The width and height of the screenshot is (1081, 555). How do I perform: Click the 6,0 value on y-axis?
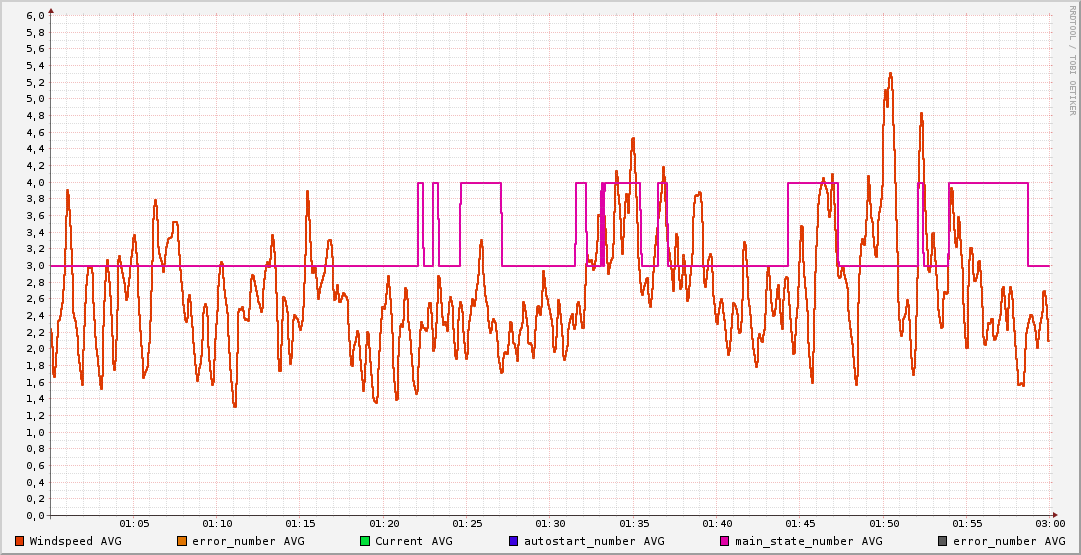34,16
